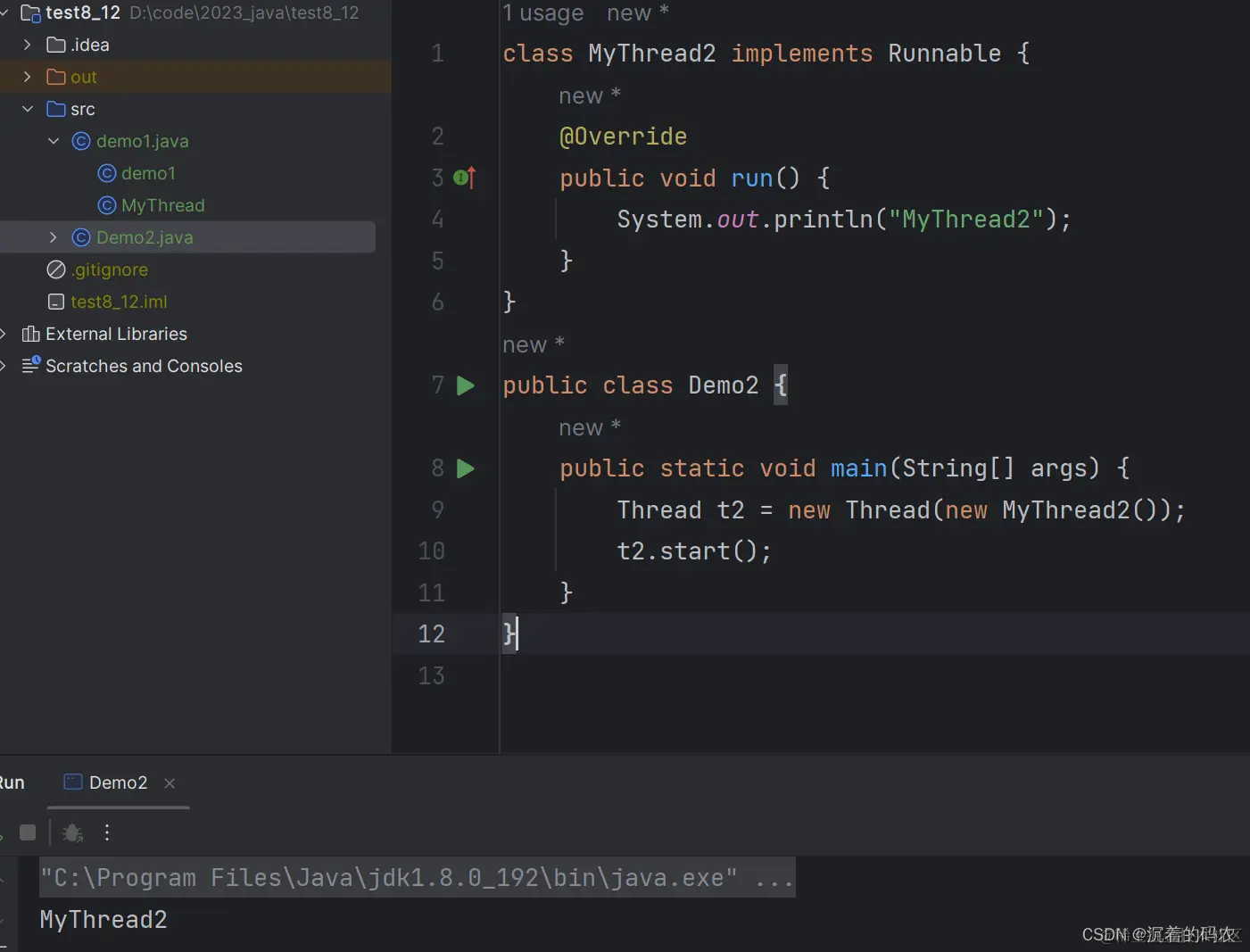Click the run gutter arrow beside main method
The image size is (1250, 952).
(466, 468)
